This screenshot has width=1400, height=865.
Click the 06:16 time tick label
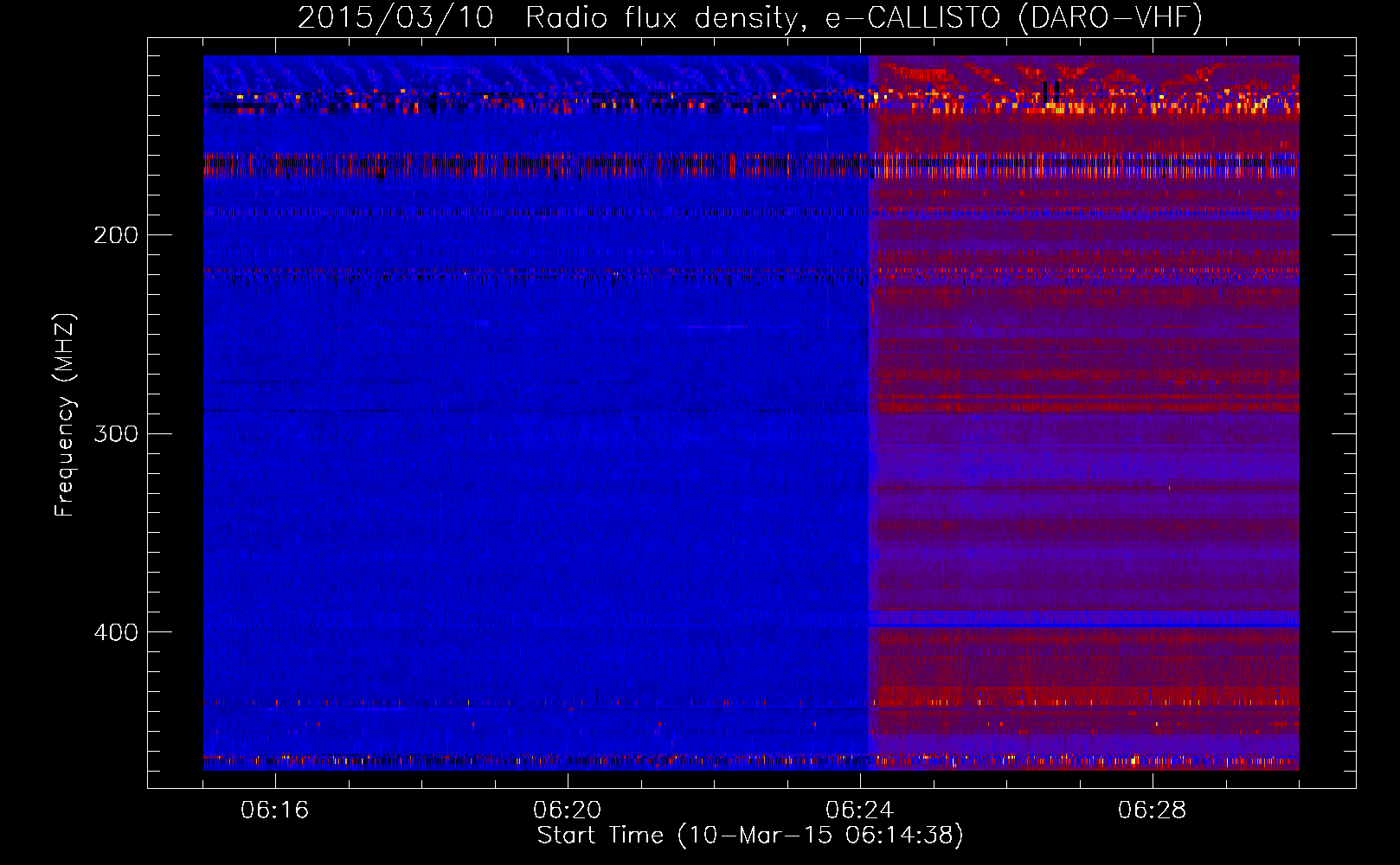[x=275, y=811]
